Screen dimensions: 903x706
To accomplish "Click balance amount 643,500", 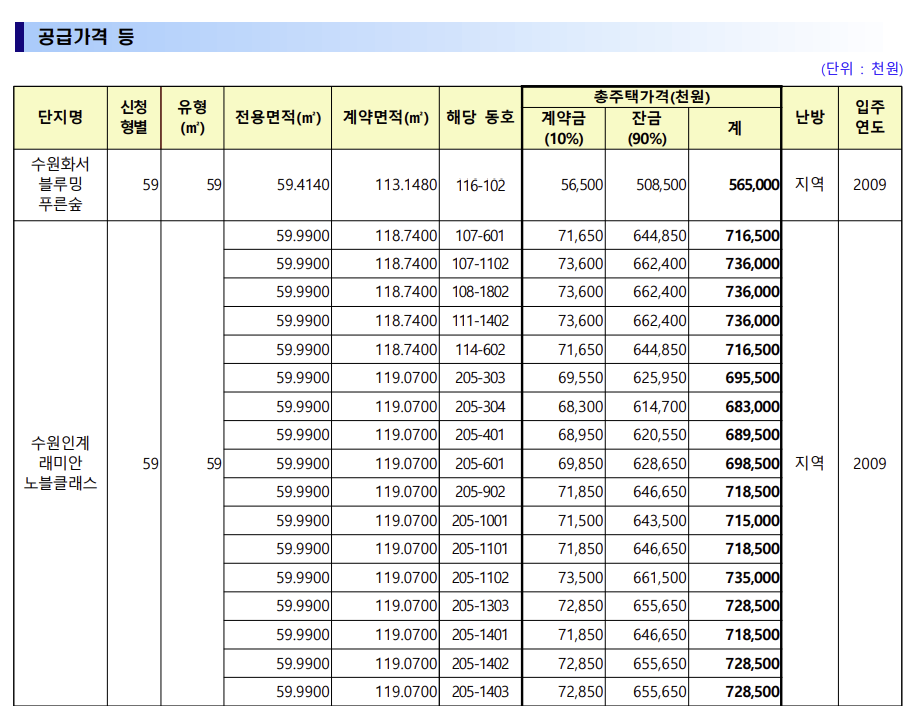I will (659, 521).
